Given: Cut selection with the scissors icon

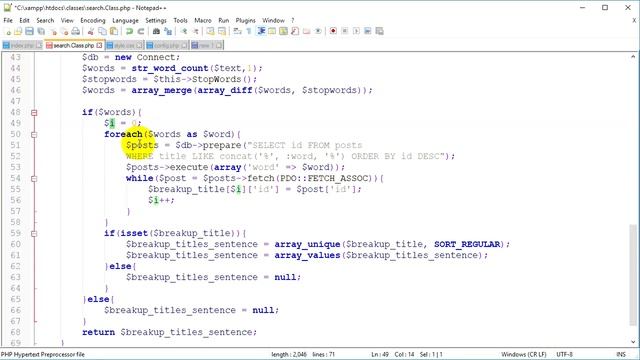Looking at the screenshot, I should click(91, 31).
